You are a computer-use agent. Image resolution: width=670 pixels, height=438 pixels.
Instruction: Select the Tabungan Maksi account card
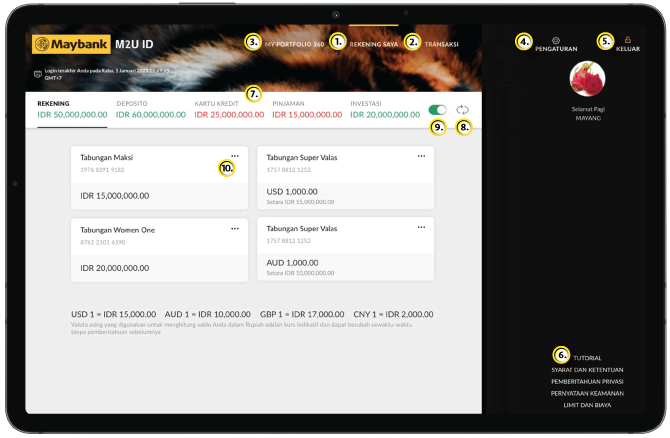click(x=159, y=178)
